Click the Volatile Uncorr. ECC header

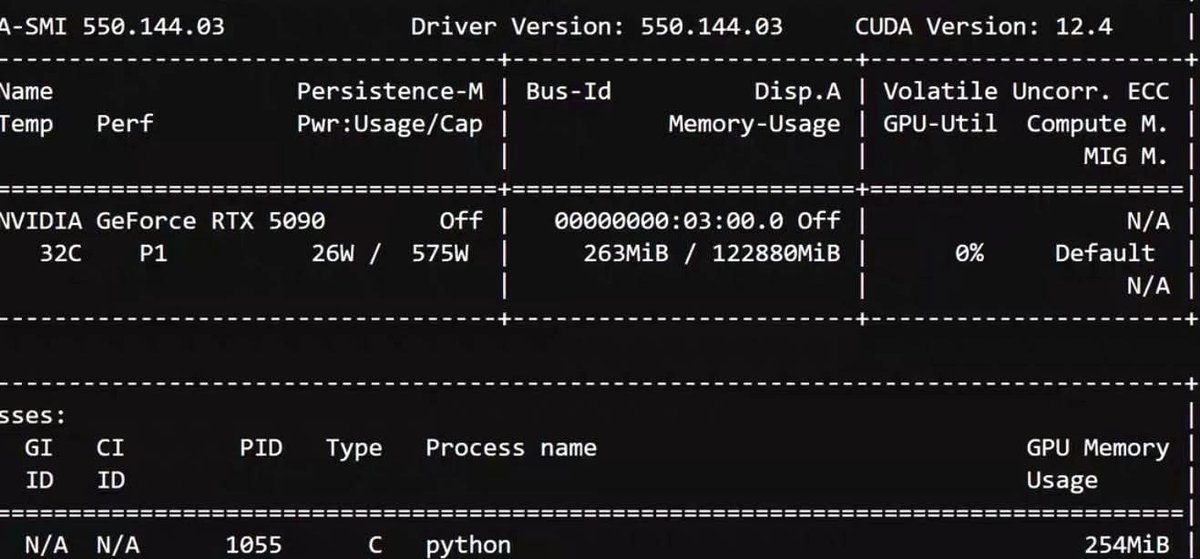[1025, 92]
